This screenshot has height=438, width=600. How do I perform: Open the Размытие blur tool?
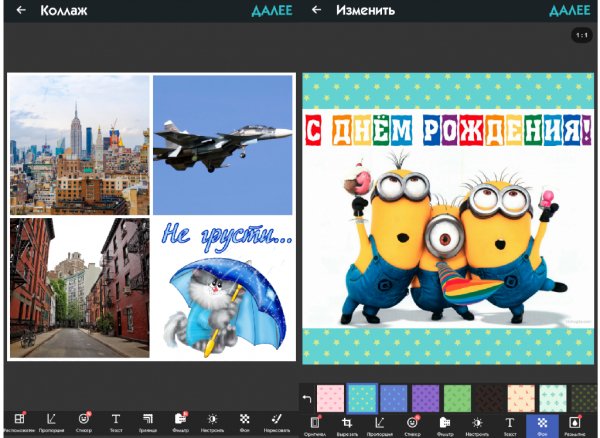(x=575, y=426)
